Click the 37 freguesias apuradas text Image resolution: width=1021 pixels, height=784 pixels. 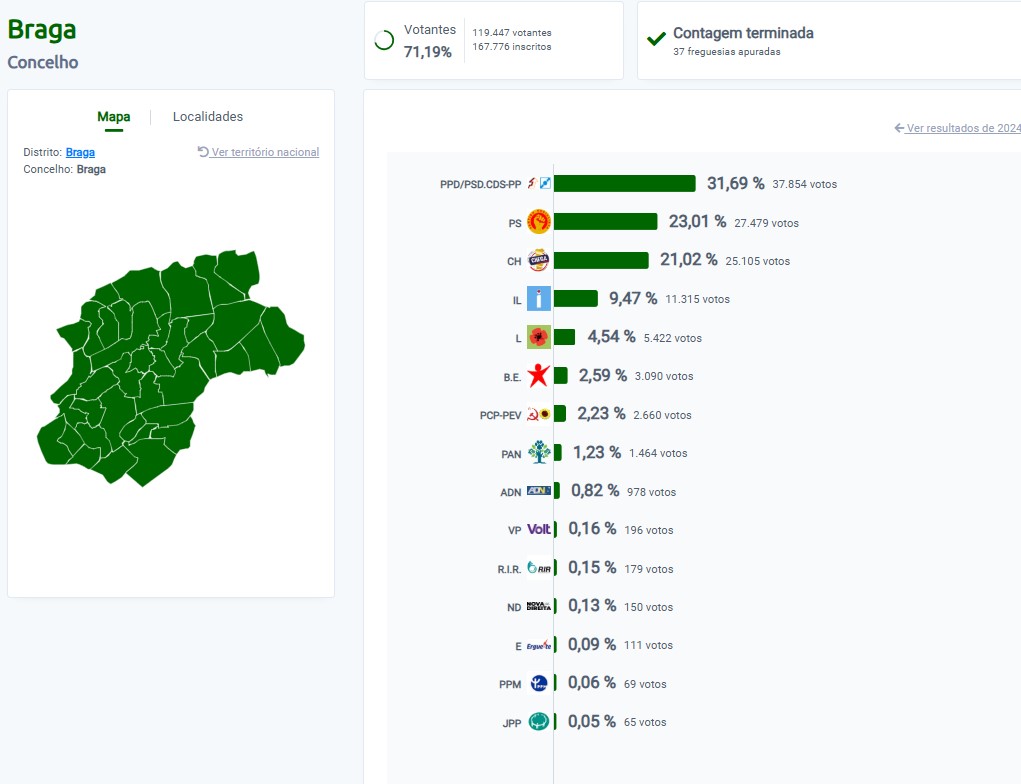(727, 51)
